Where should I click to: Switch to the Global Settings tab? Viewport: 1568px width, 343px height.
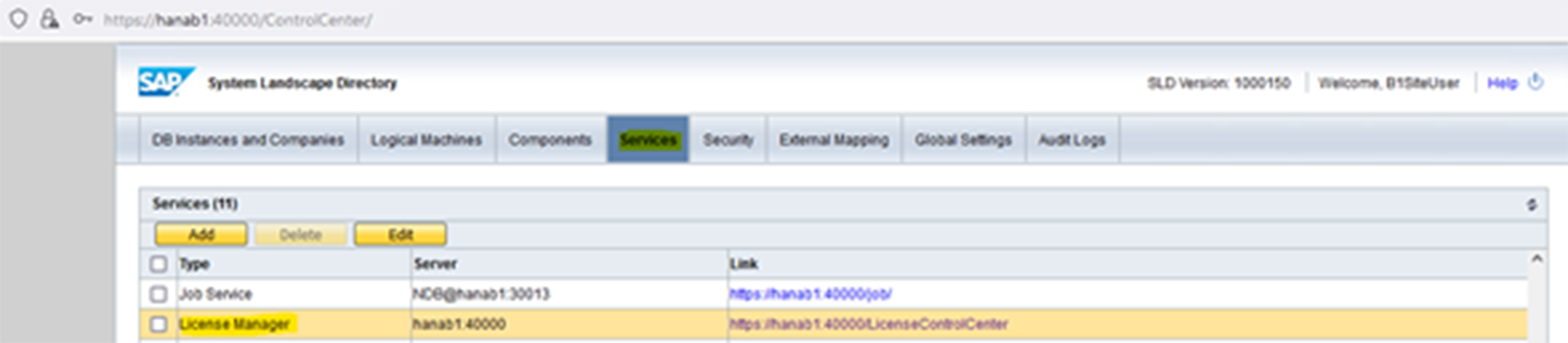[963, 140]
